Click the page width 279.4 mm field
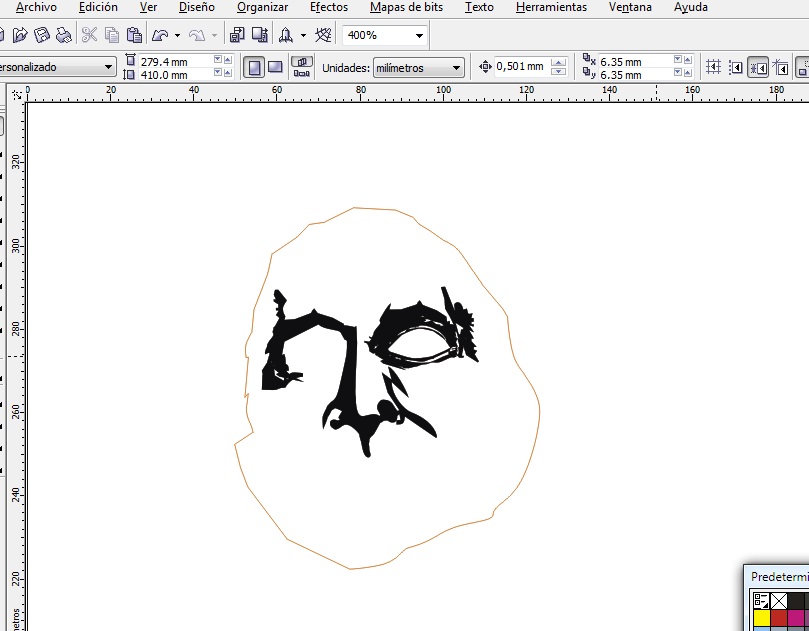 point(175,61)
